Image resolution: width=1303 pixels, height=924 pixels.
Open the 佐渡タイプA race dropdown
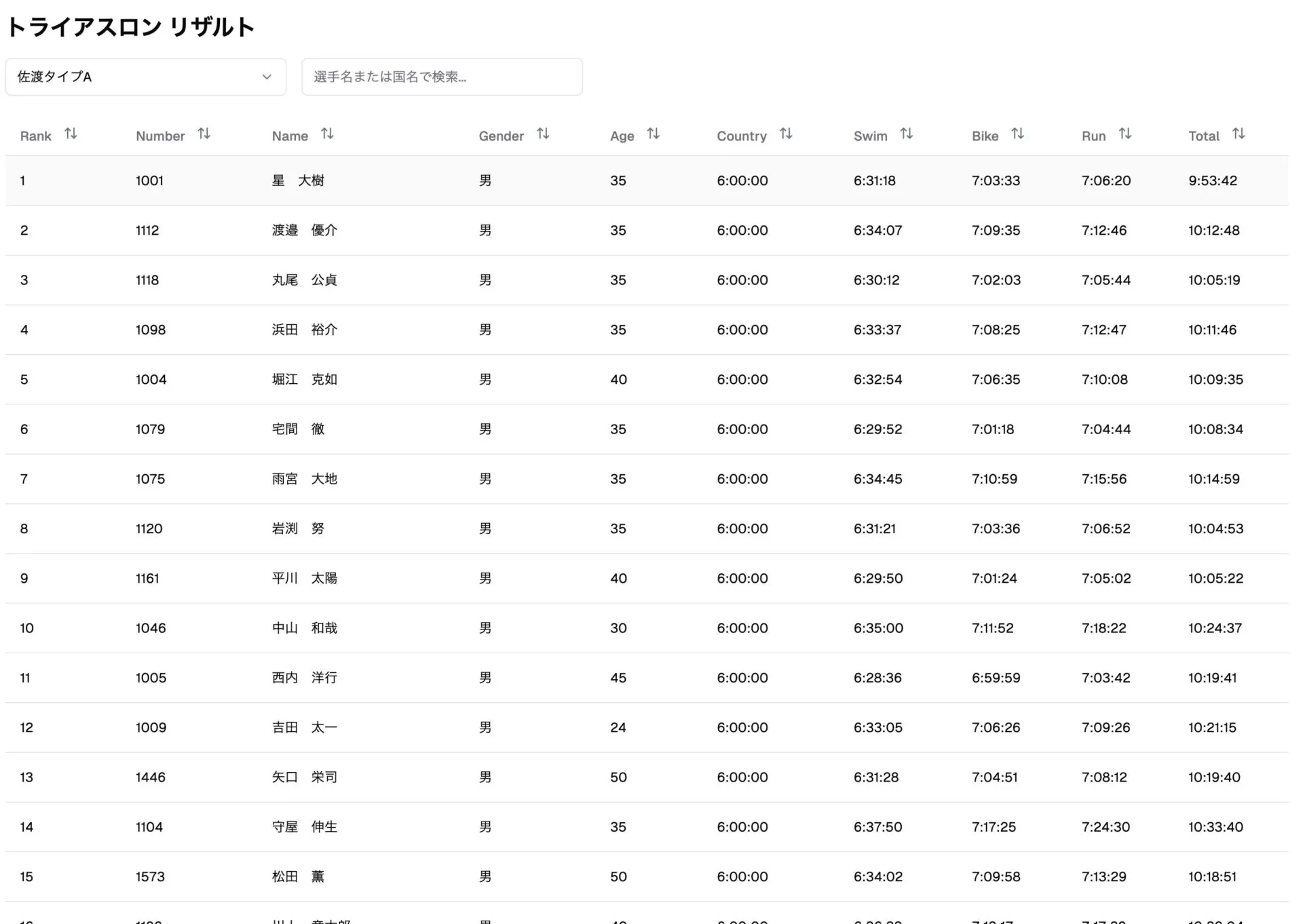pyautogui.click(x=145, y=77)
